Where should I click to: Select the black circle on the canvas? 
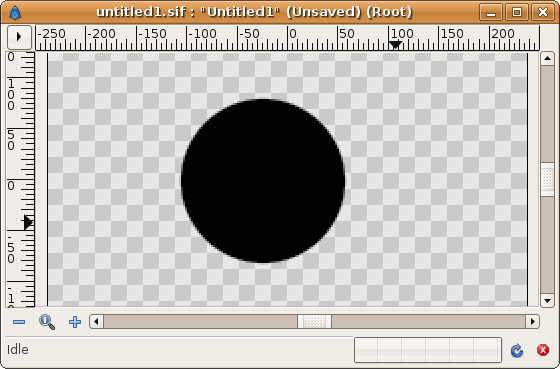263,181
